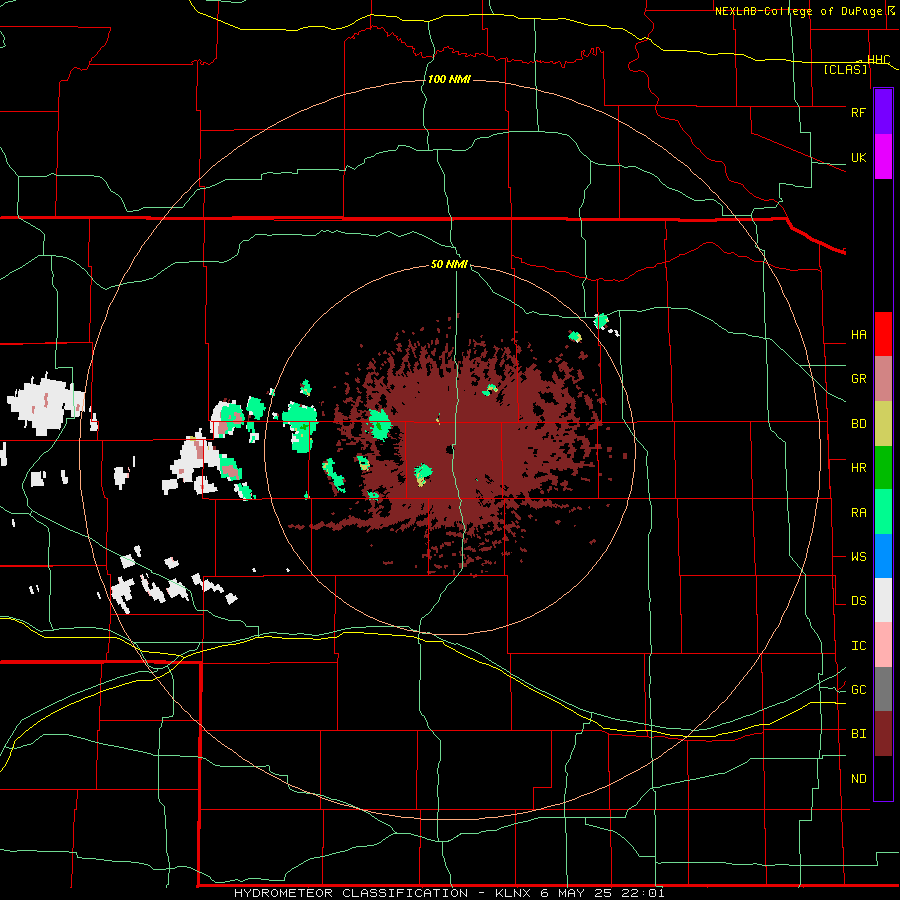Click the 50 NMI range ring label
The width and height of the screenshot is (900, 900).
pos(449,264)
